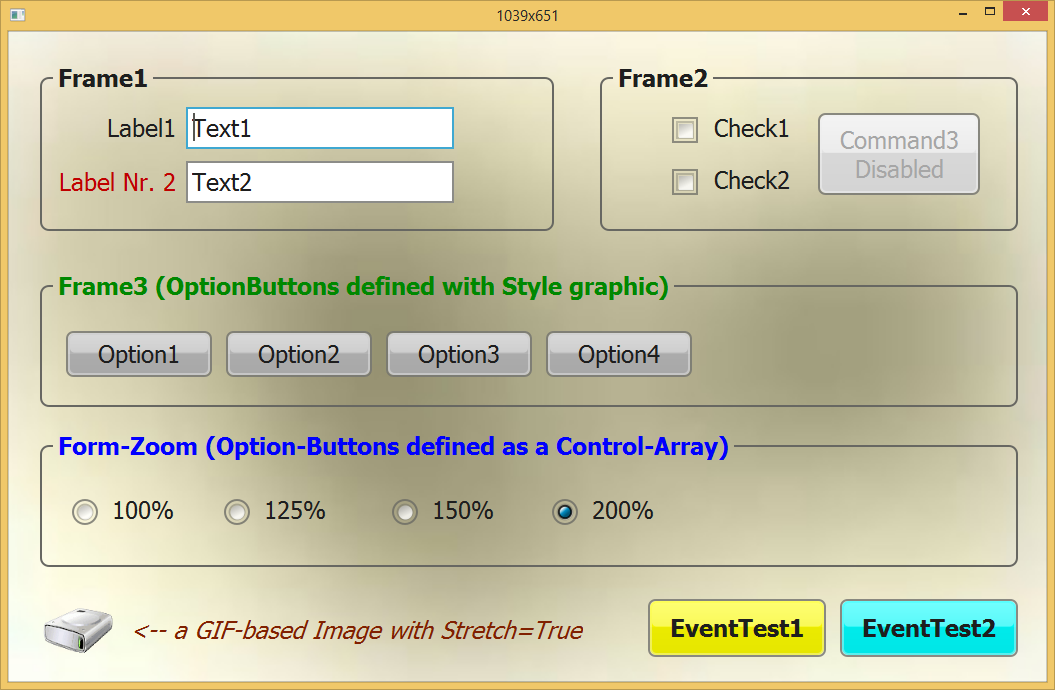Click inside the Text2 field
This screenshot has height=690, width=1055.
[318, 182]
